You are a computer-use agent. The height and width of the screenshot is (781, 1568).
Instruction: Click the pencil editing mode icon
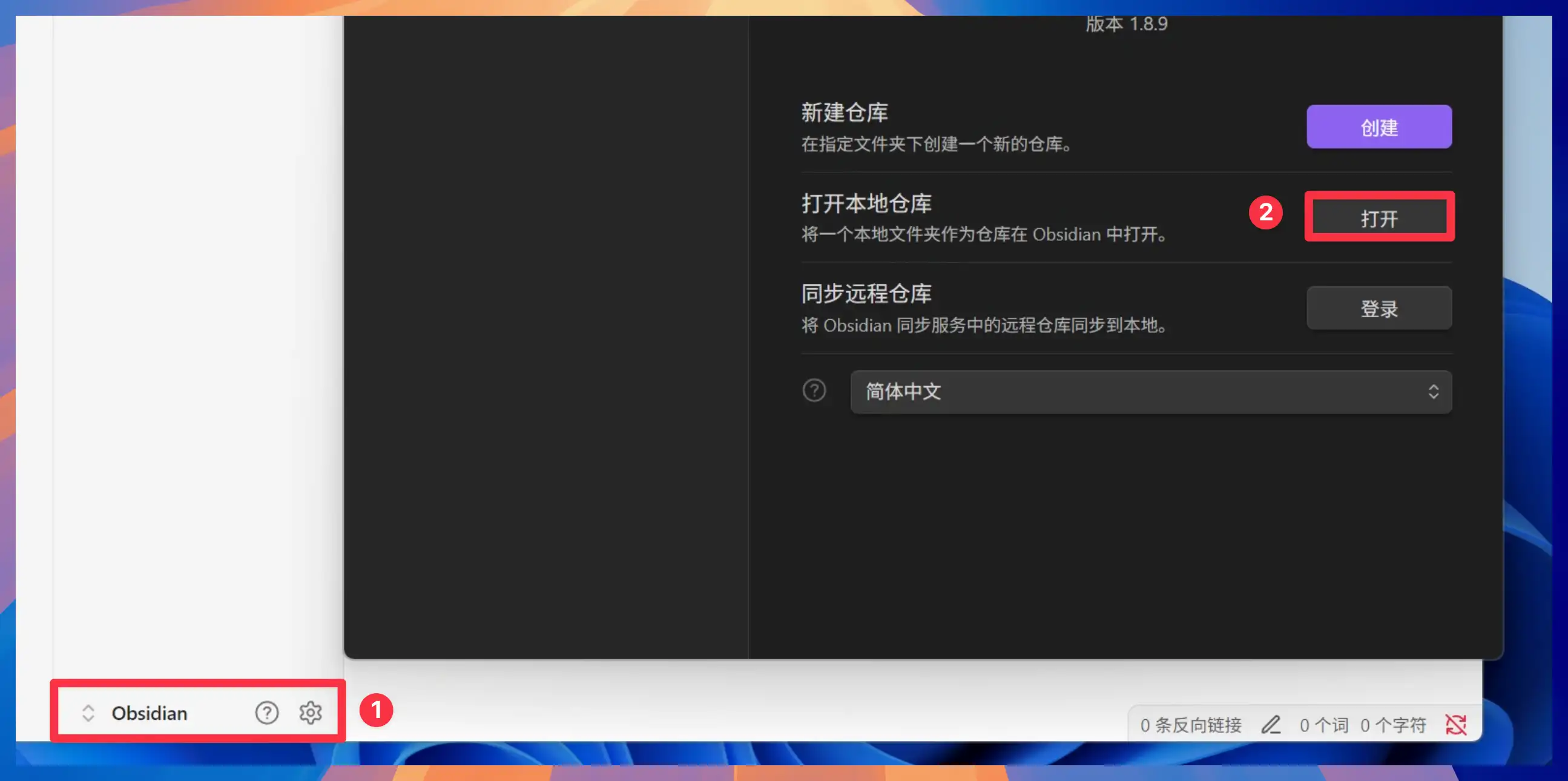coord(1270,724)
